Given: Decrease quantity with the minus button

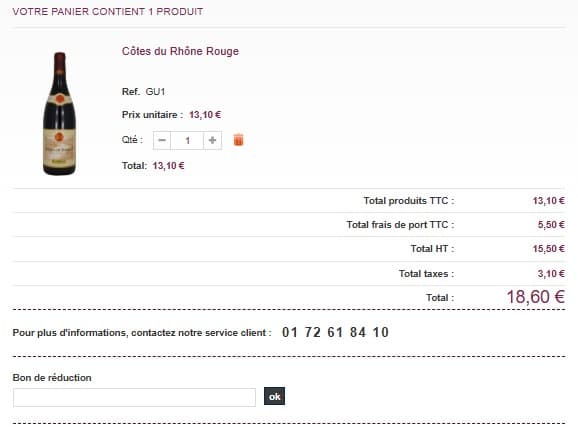Looking at the screenshot, I should (x=162, y=140).
